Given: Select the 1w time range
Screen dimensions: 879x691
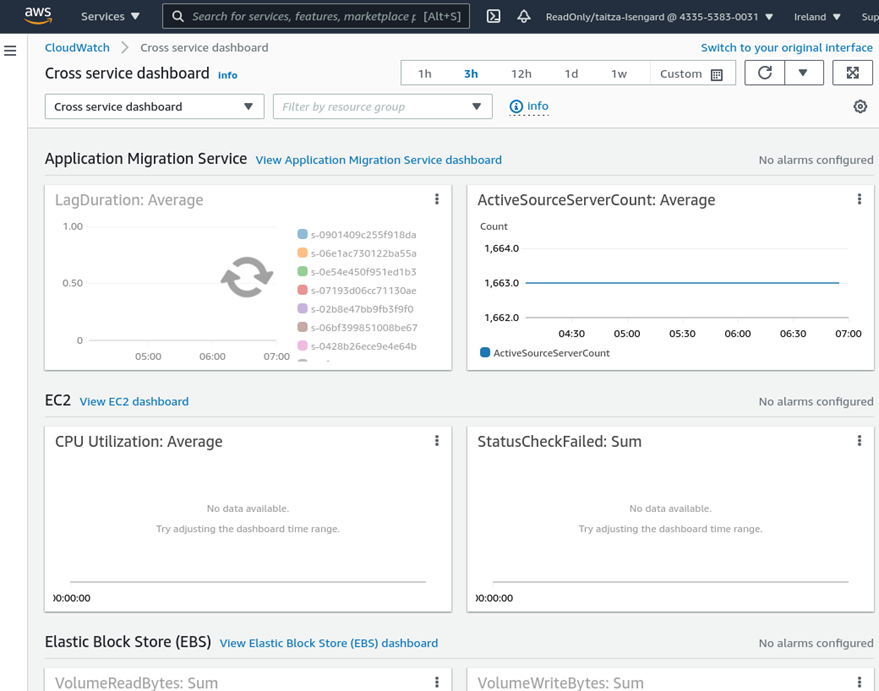Looking at the screenshot, I should click(619, 73).
